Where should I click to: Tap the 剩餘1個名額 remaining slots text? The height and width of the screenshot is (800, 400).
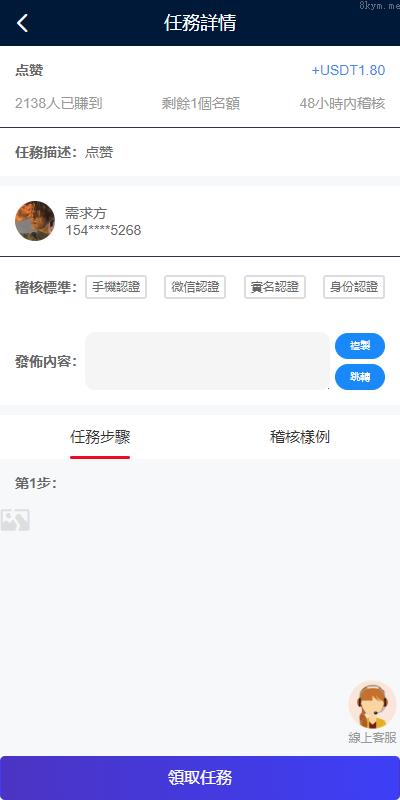pos(201,104)
